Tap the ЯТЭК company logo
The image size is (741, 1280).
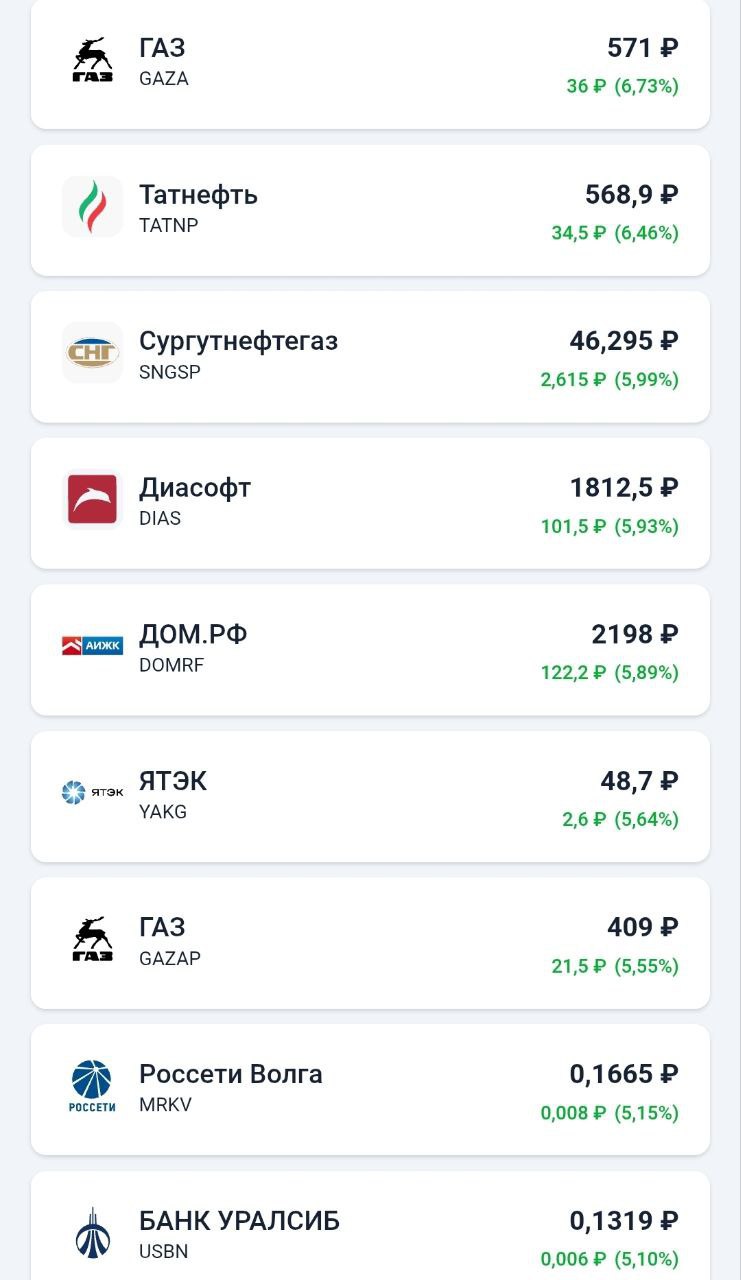coord(92,793)
